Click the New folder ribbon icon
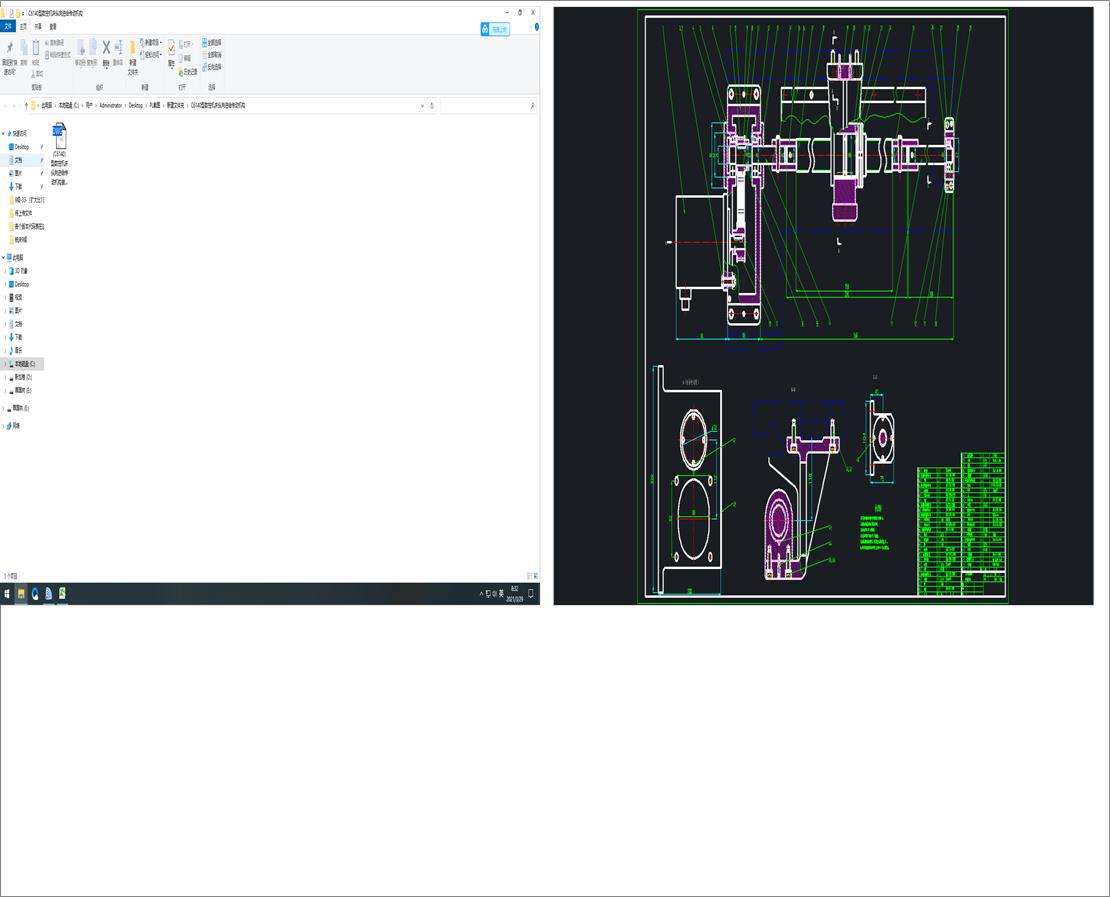 132,49
